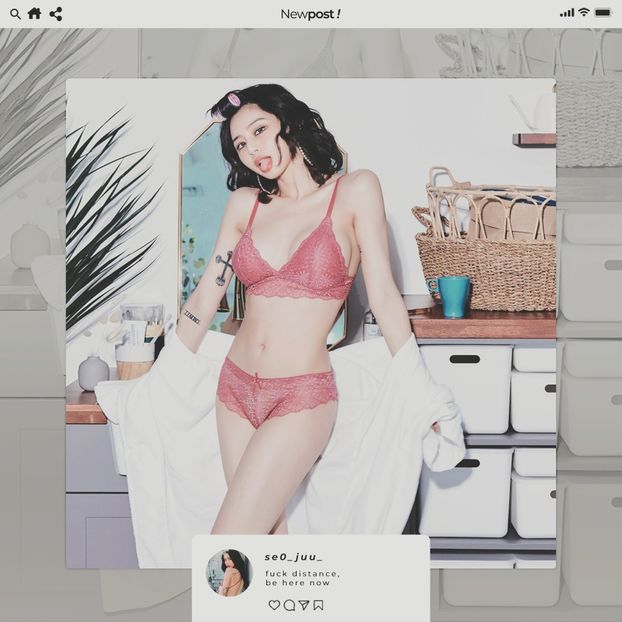The image size is (622, 622).
Task: Click the wooden wall shelf in photo
Action: tap(535, 140)
